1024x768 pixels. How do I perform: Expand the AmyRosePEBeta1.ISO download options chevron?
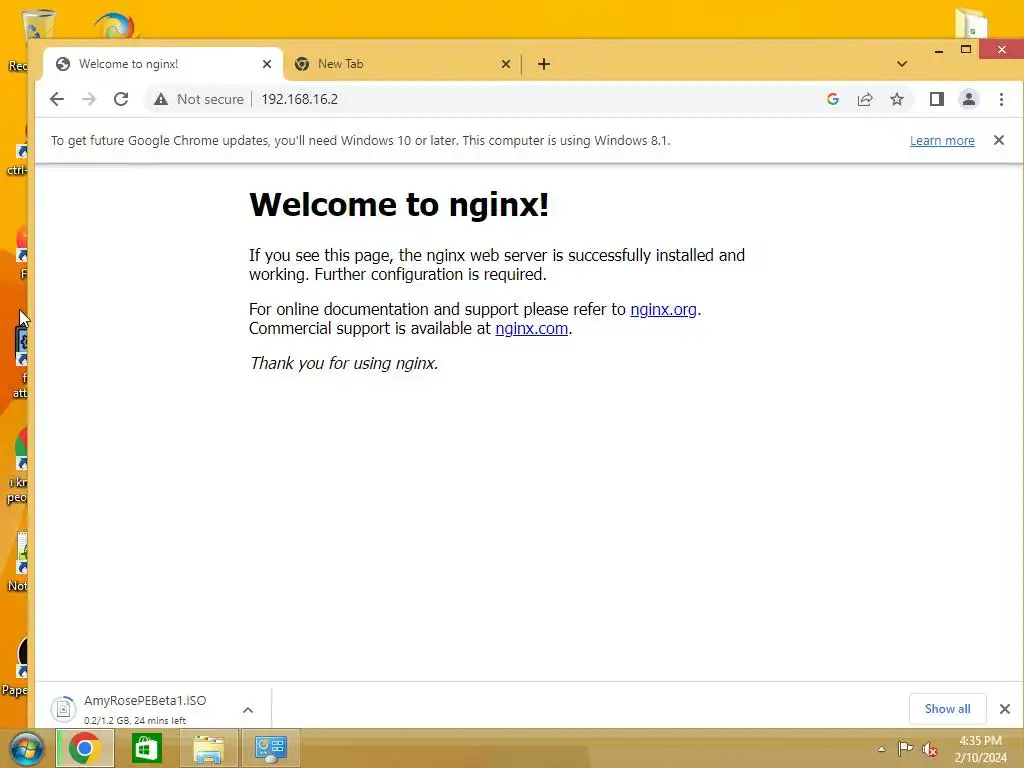(x=248, y=710)
